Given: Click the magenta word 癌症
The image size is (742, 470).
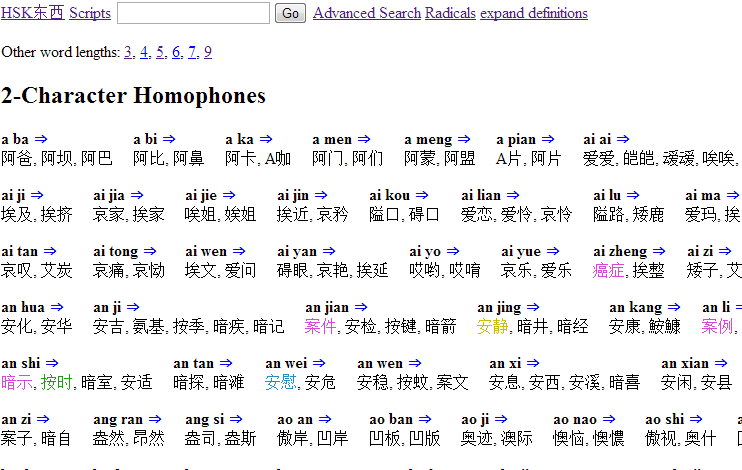Looking at the screenshot, I should click(608, 270).
